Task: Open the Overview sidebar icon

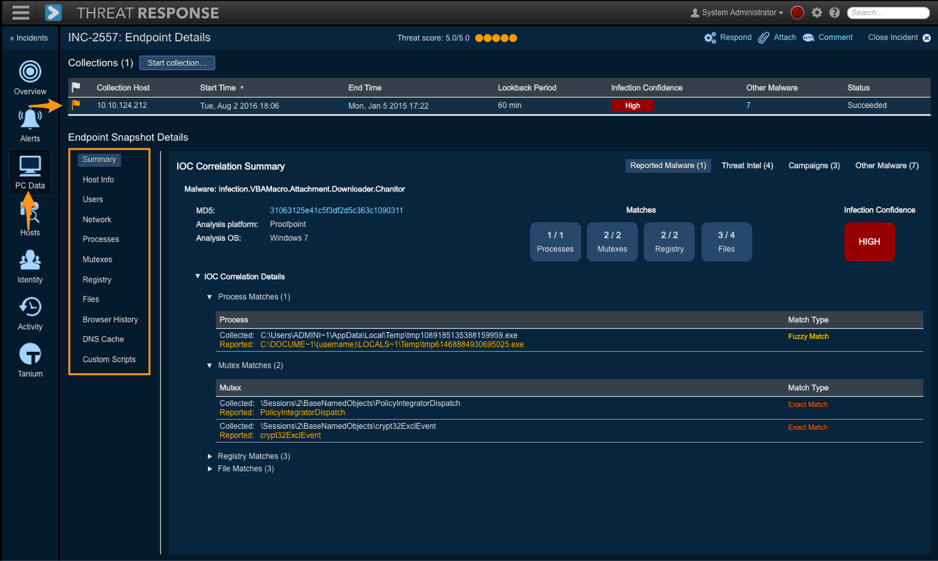Action: coord(30,73)
